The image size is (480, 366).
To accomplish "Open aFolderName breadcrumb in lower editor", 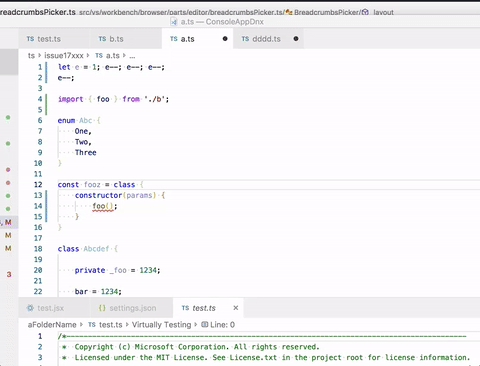I will click(x=52, y=325).
